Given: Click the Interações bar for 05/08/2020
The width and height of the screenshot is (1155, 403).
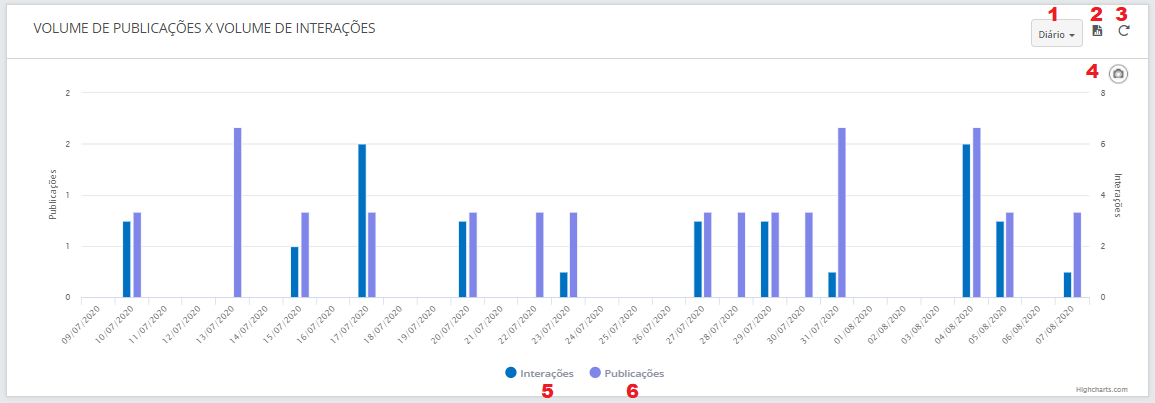Looking at the screenshot, I should click(x=1000, y=259).
